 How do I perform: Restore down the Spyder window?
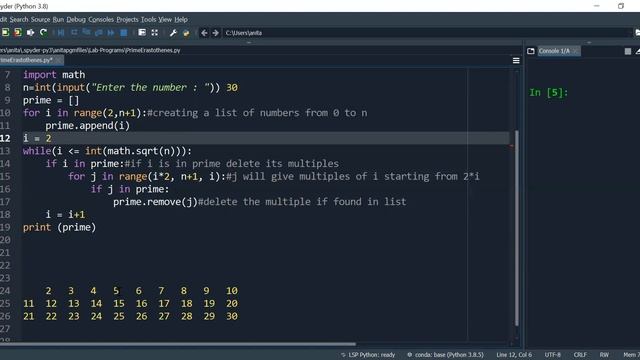pyautogui.click(x=621, y=6)
